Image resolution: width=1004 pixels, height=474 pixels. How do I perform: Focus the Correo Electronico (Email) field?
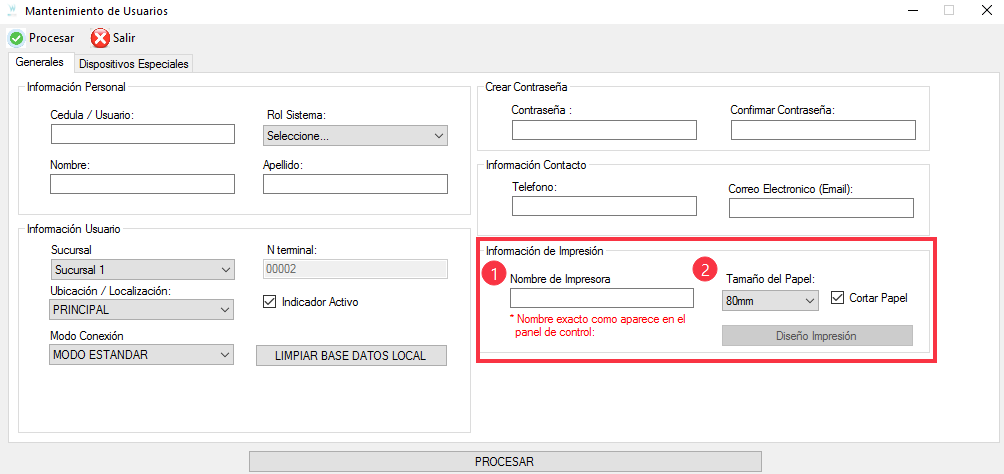(821, 208)
